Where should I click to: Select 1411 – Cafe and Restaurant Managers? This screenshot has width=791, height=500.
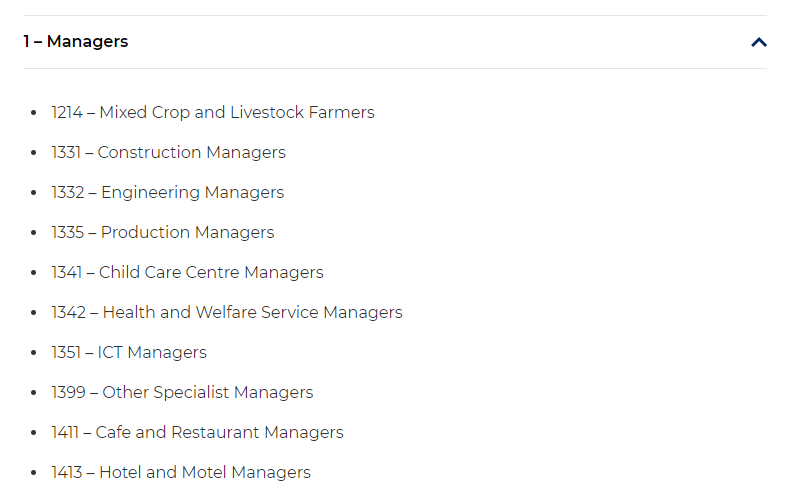[x=197, y=432]
